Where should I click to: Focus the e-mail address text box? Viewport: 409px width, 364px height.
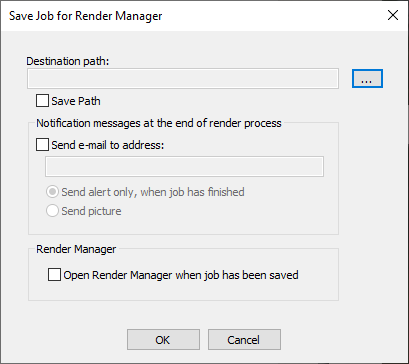[x=184, y=166]
